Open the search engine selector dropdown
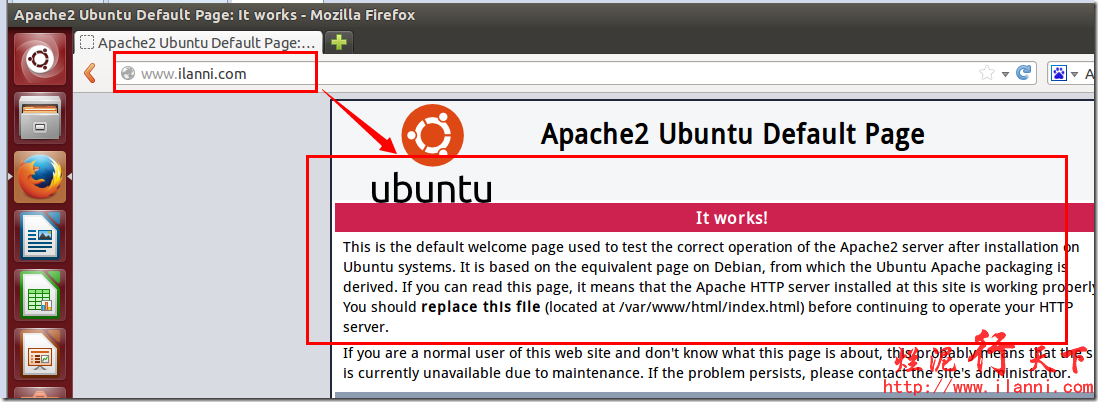 pyautogui.click(x=1075, y=73)
